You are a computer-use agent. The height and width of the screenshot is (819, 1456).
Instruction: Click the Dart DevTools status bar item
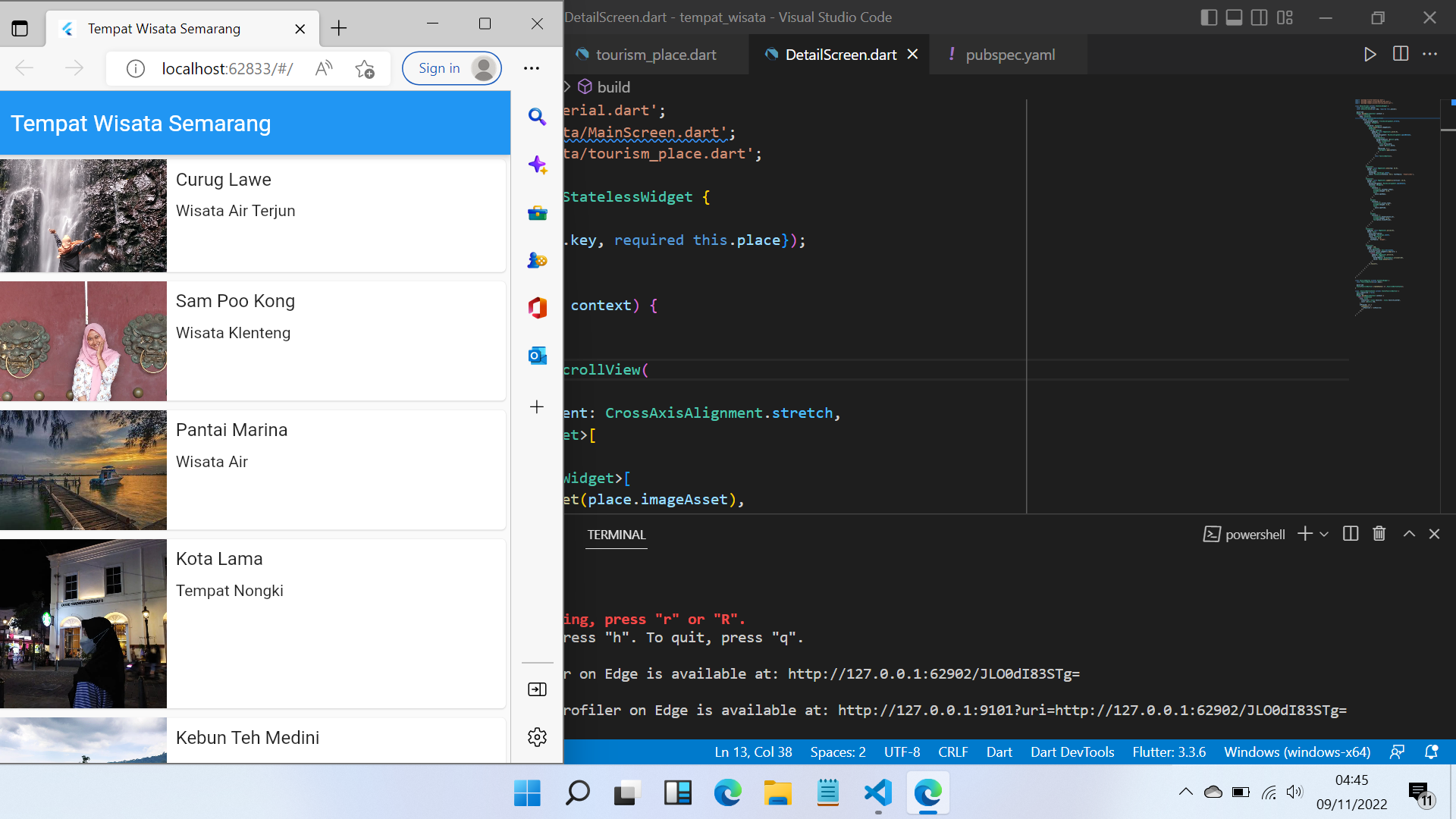pos(1072,752)
